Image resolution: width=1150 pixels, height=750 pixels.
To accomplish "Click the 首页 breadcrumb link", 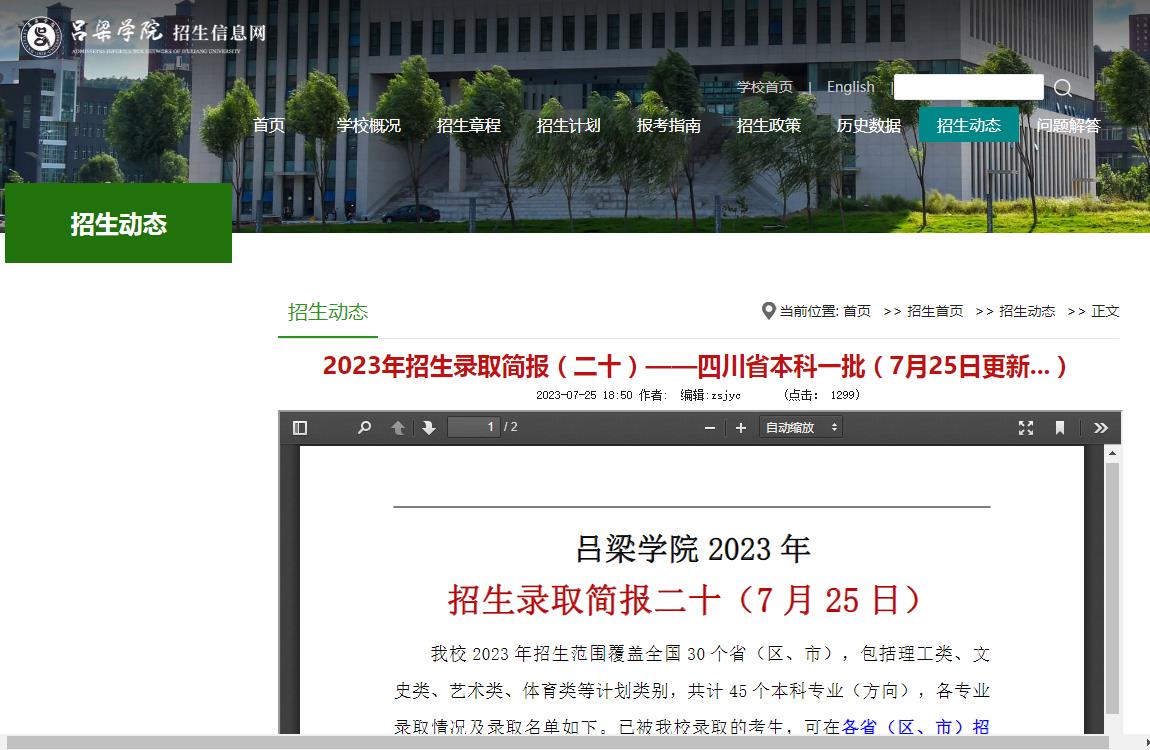I will pos(857,312).
